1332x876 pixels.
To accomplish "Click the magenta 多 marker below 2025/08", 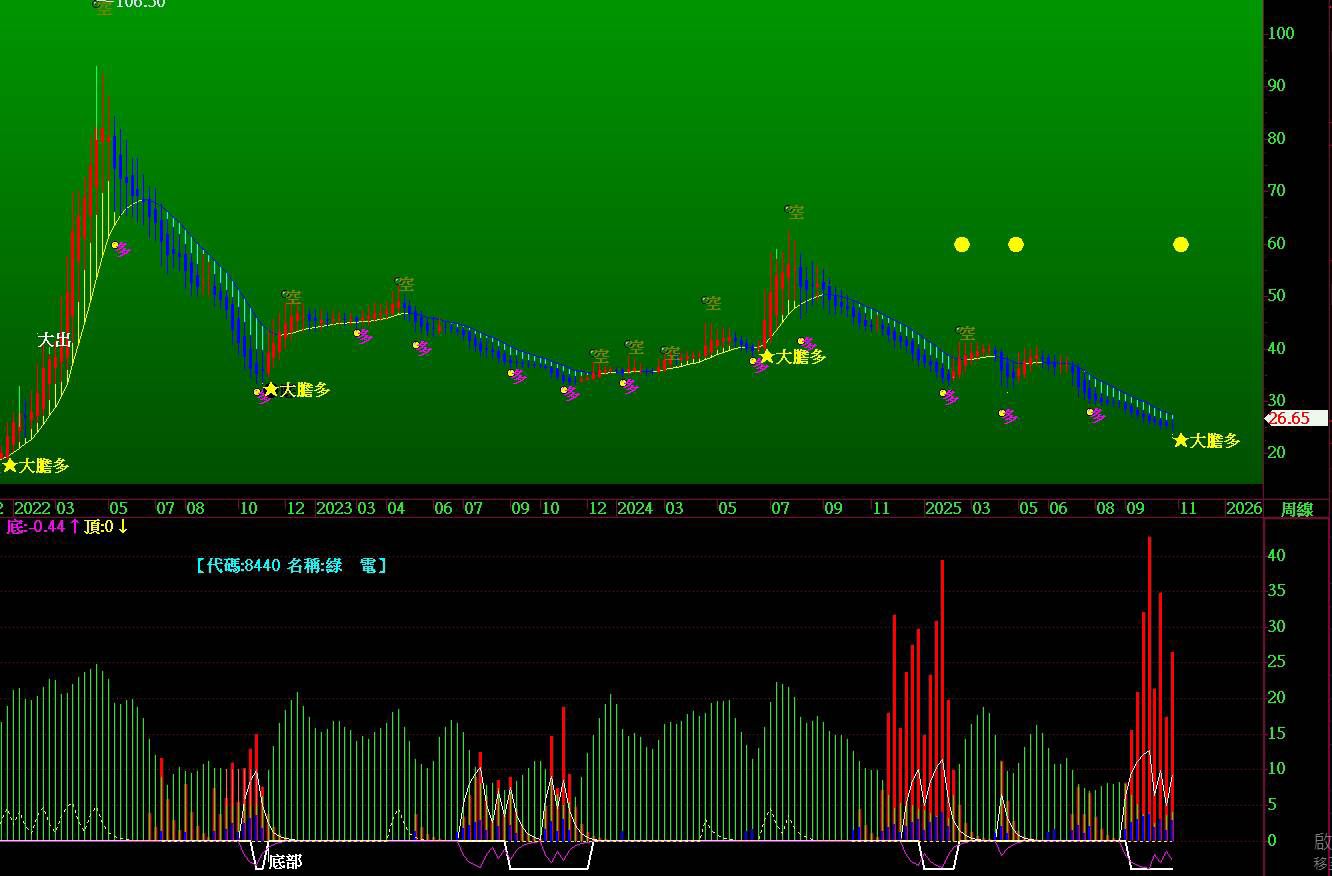I will pyautogui.click(x=1097, y=415).
